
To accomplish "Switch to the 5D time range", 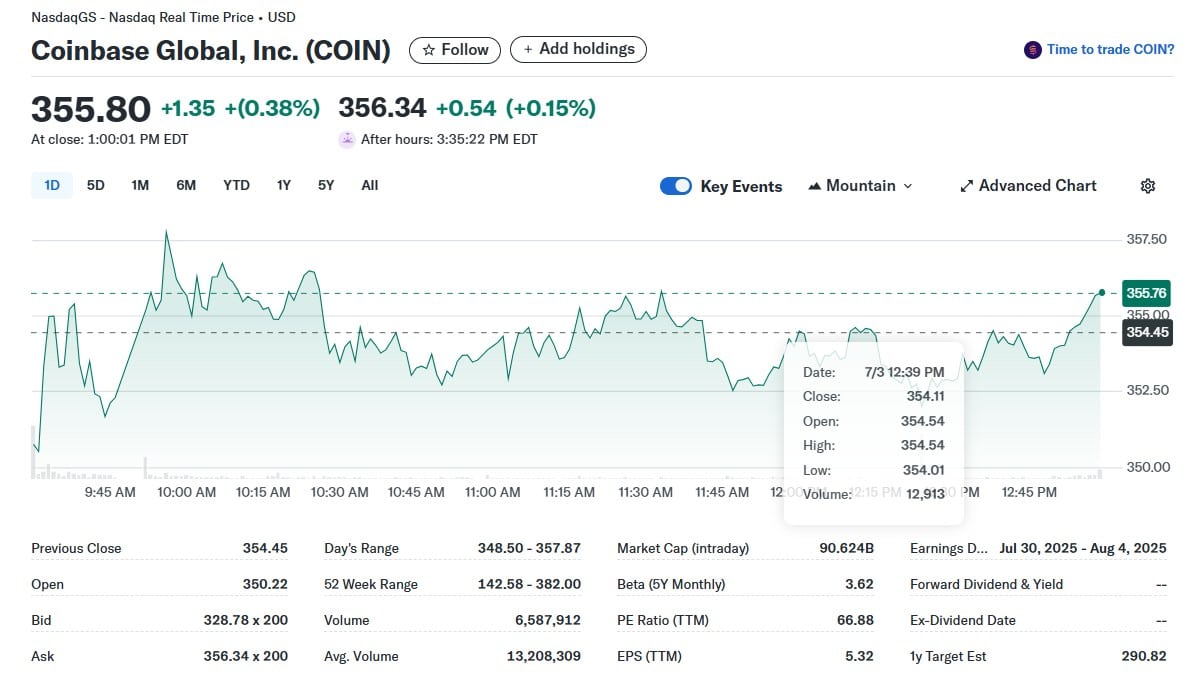I will (96, 185).
